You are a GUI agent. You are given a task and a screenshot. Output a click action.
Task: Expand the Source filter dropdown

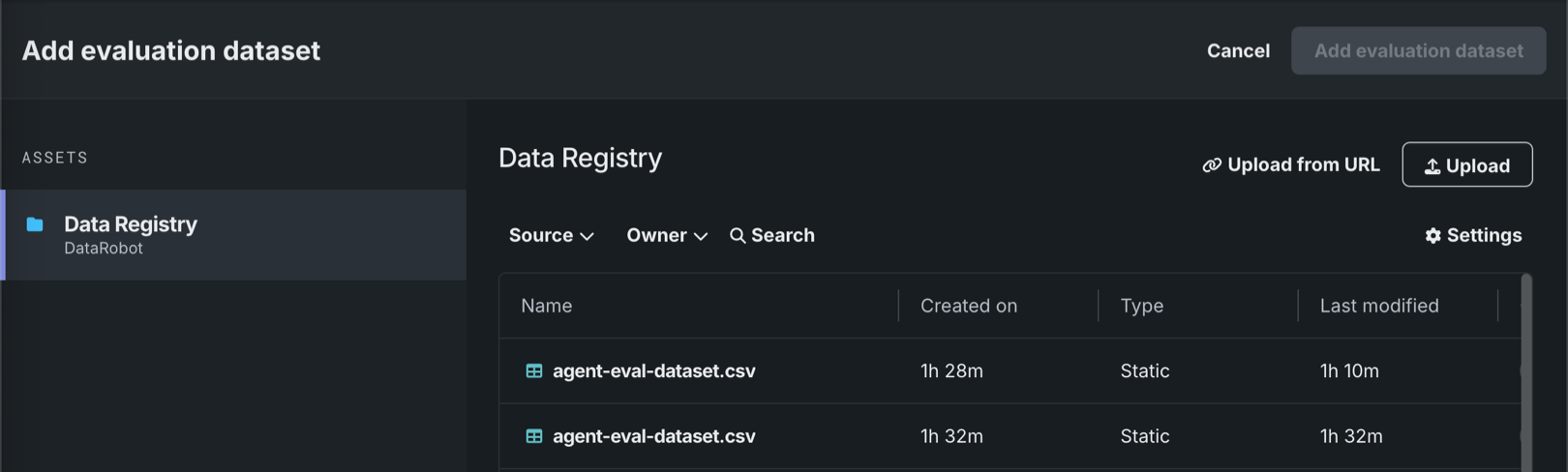point(551,236)
